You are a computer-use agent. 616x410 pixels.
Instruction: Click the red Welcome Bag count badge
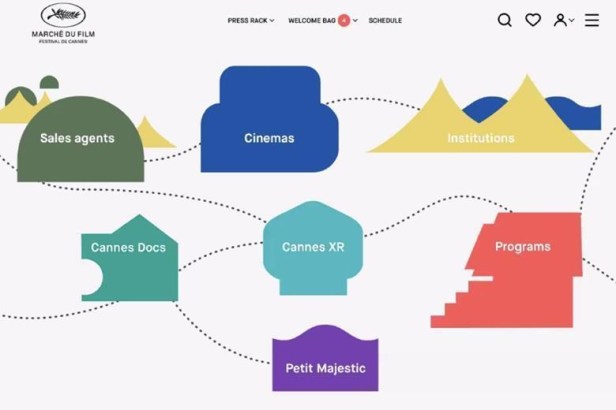[344, 20]
